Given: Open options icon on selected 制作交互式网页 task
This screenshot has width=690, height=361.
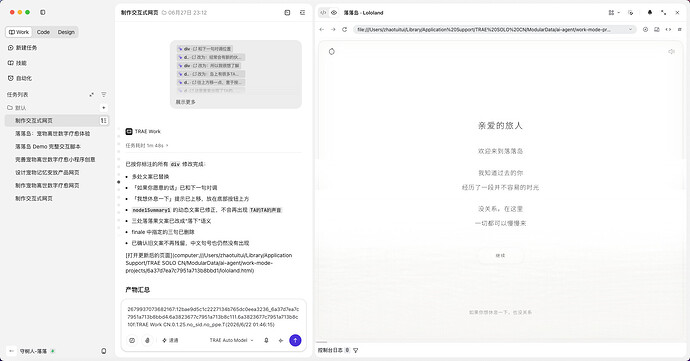Looking at the screenshot, I should [x=103, y=121].
